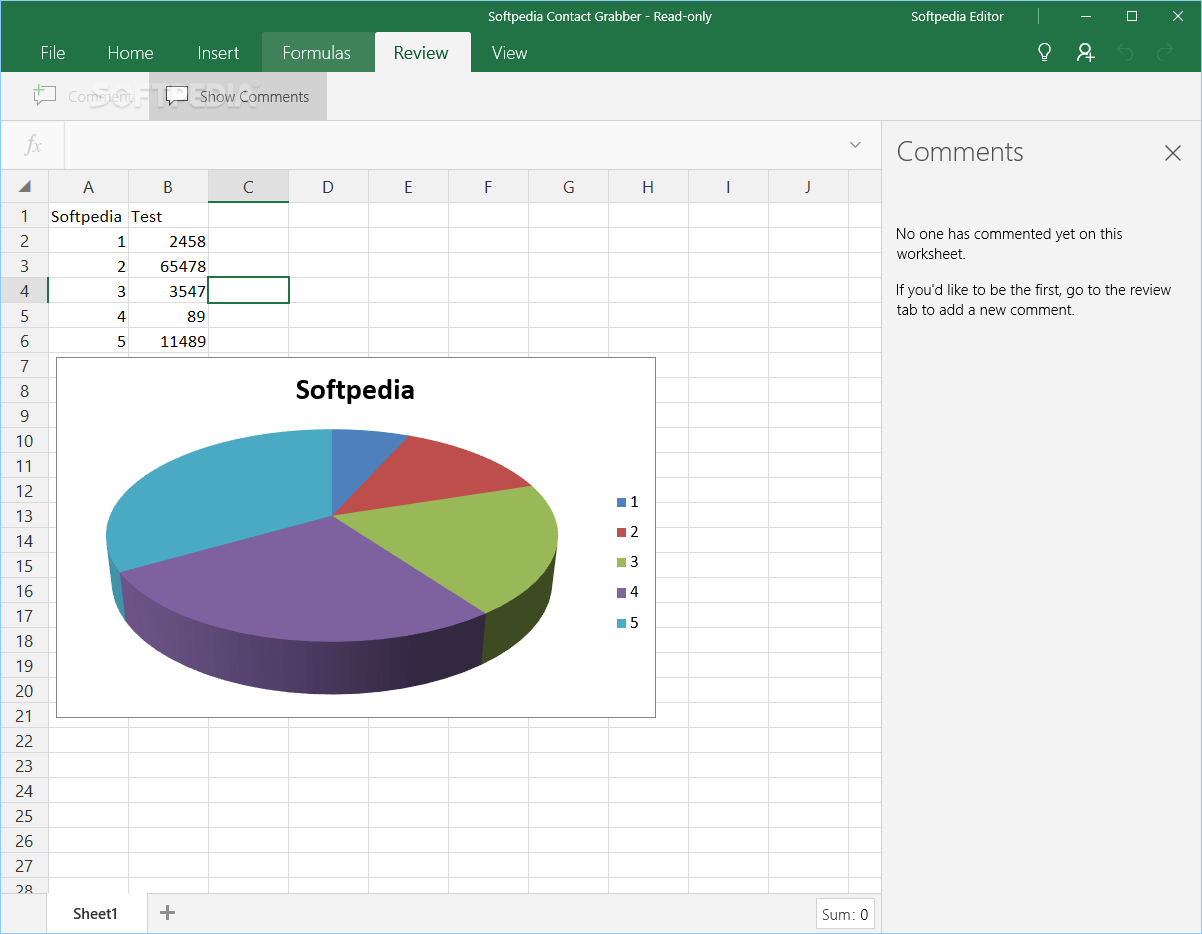The image size is (1202, 934).
Task: Select row 22 header
Action: point(25,741)
